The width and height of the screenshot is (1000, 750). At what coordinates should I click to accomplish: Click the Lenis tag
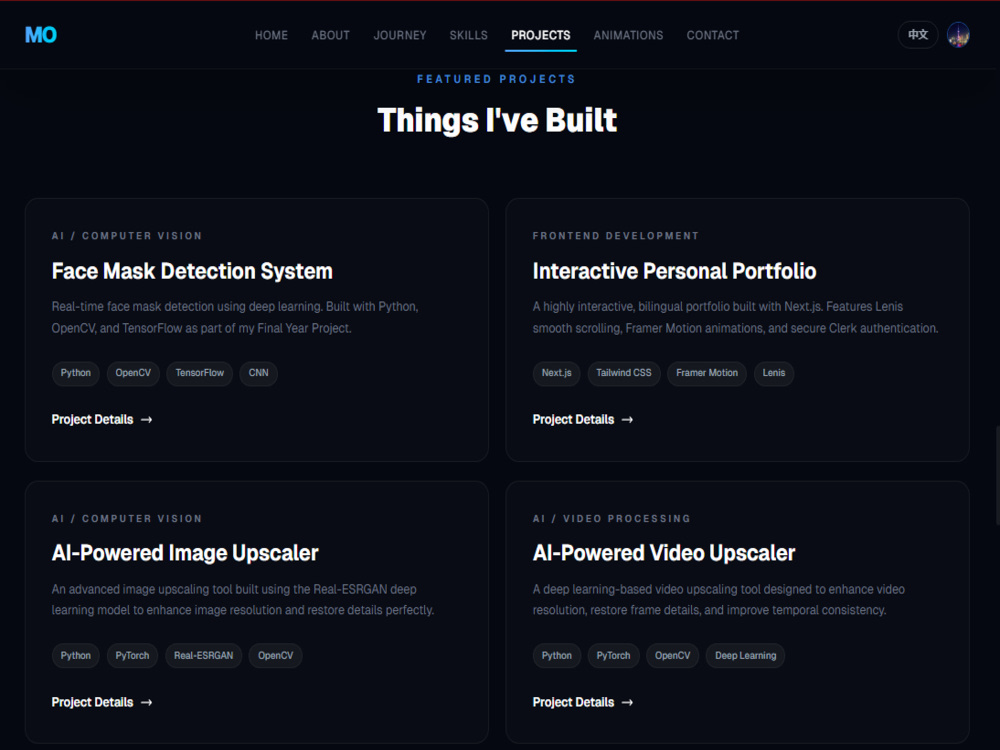(774, 373)
